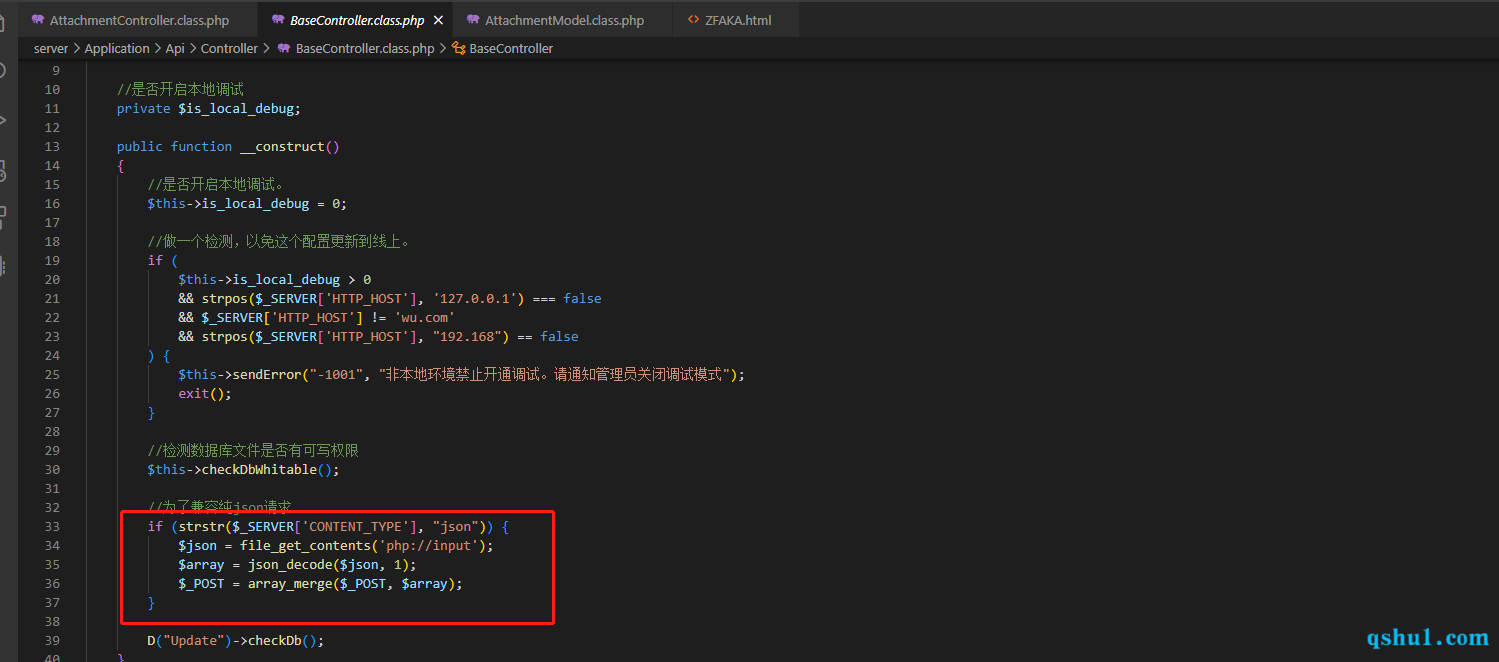Open the Application breadcrumb folder
Screen dimensions: 1499x662
pyautogui.click(x=117, y=48)
